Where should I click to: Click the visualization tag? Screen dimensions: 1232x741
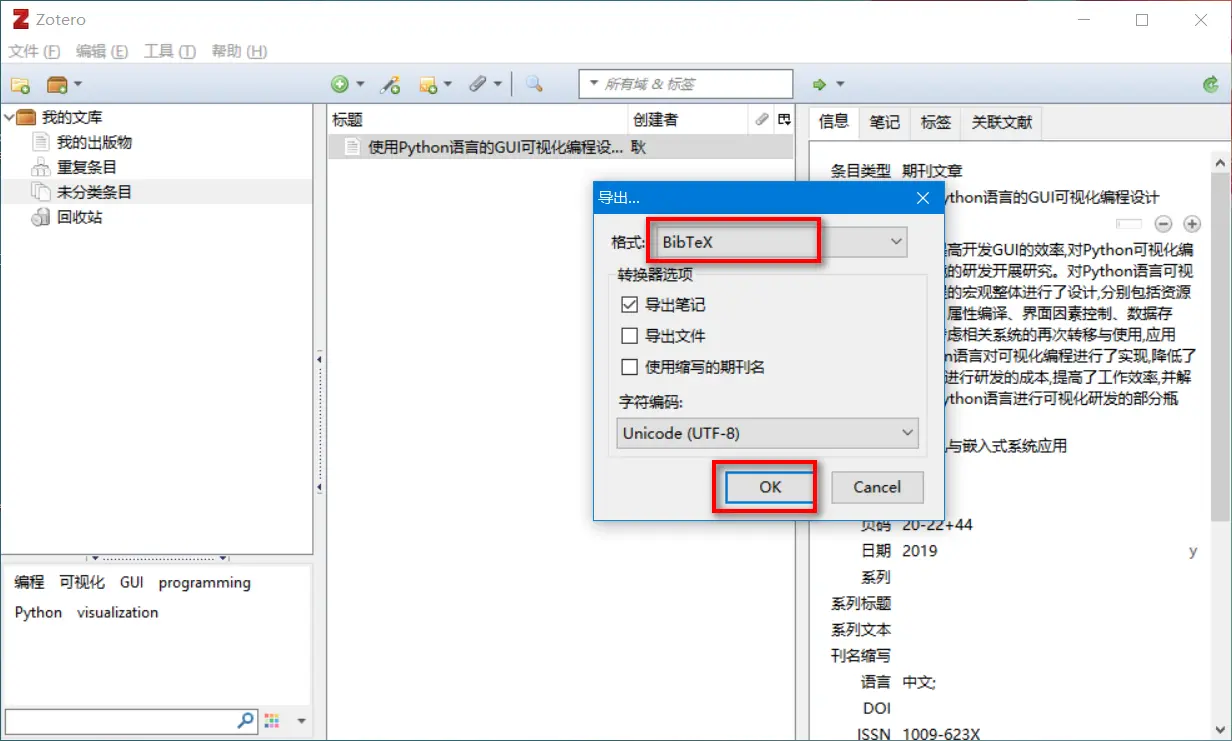117,612
